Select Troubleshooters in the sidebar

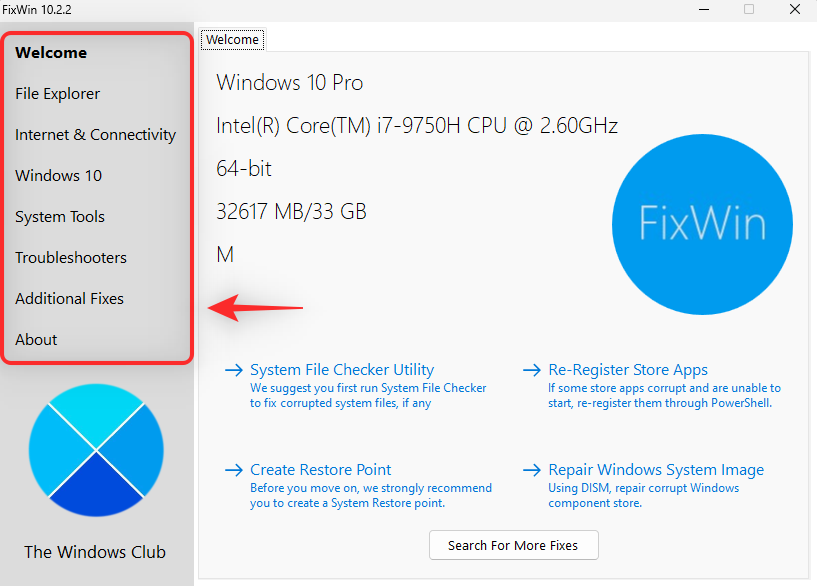click(70, 258)
